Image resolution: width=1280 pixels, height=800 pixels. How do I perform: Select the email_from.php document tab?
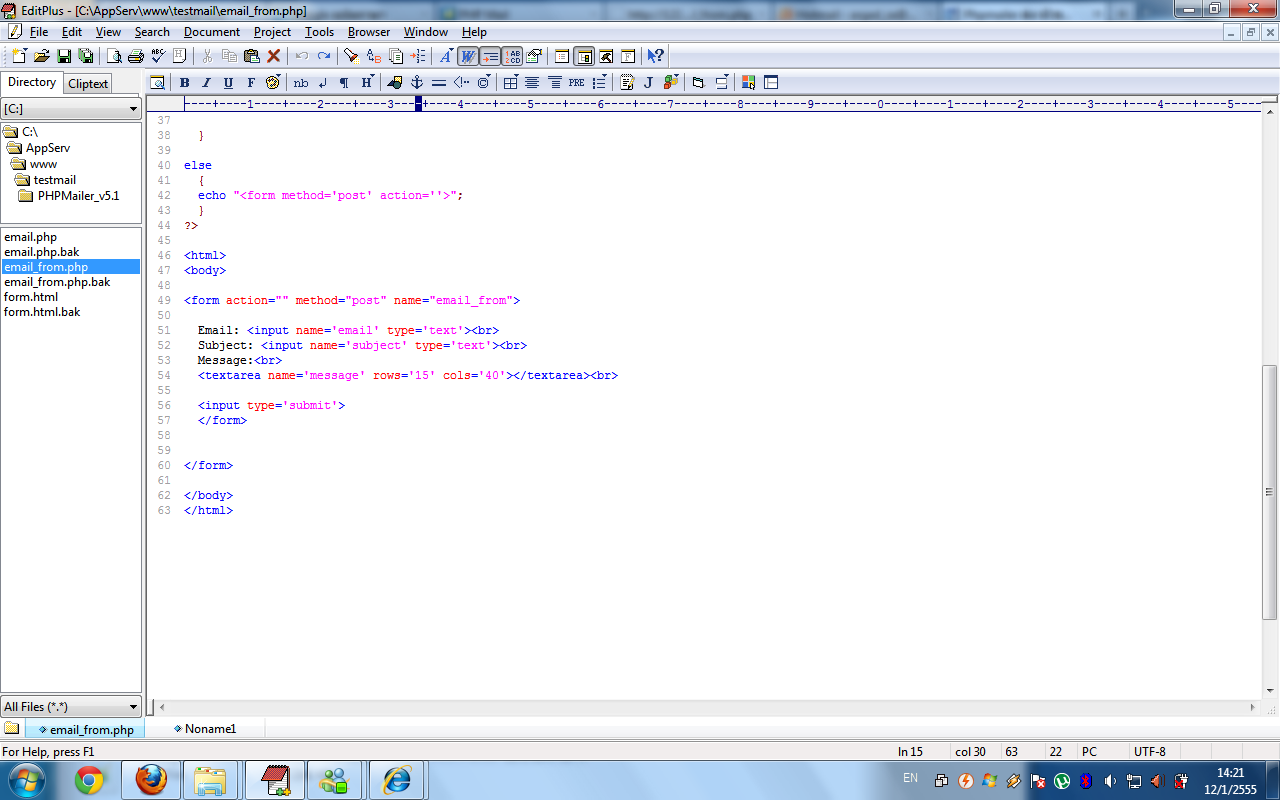[85, 730]
